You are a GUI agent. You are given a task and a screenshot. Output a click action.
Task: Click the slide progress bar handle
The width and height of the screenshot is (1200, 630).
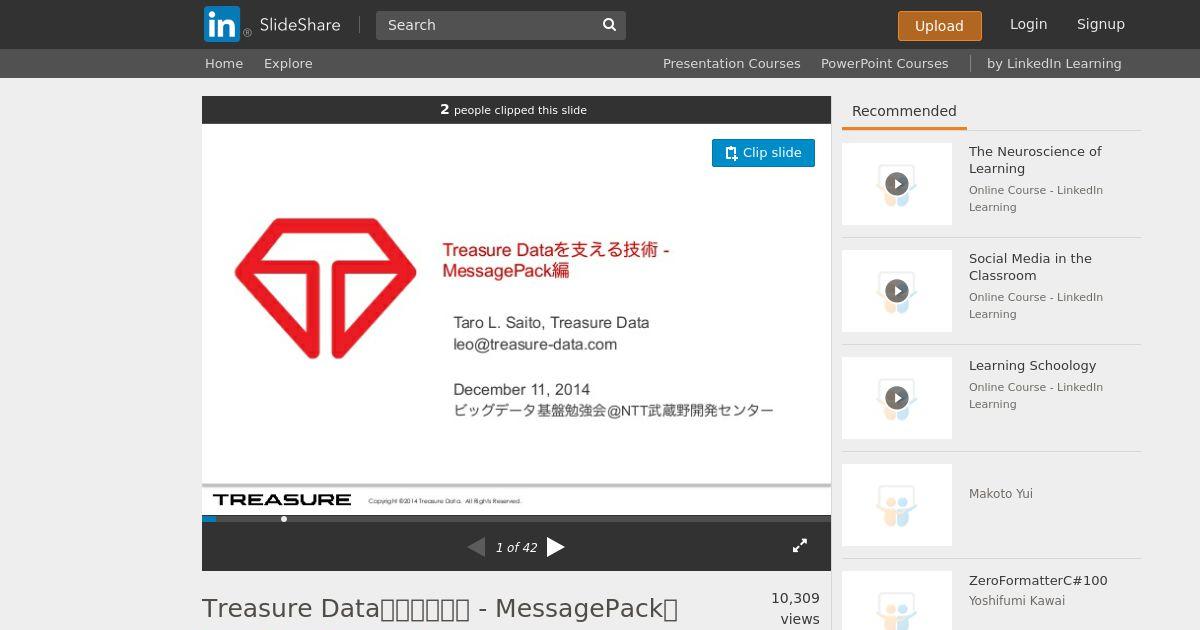(x=284, y=519)
